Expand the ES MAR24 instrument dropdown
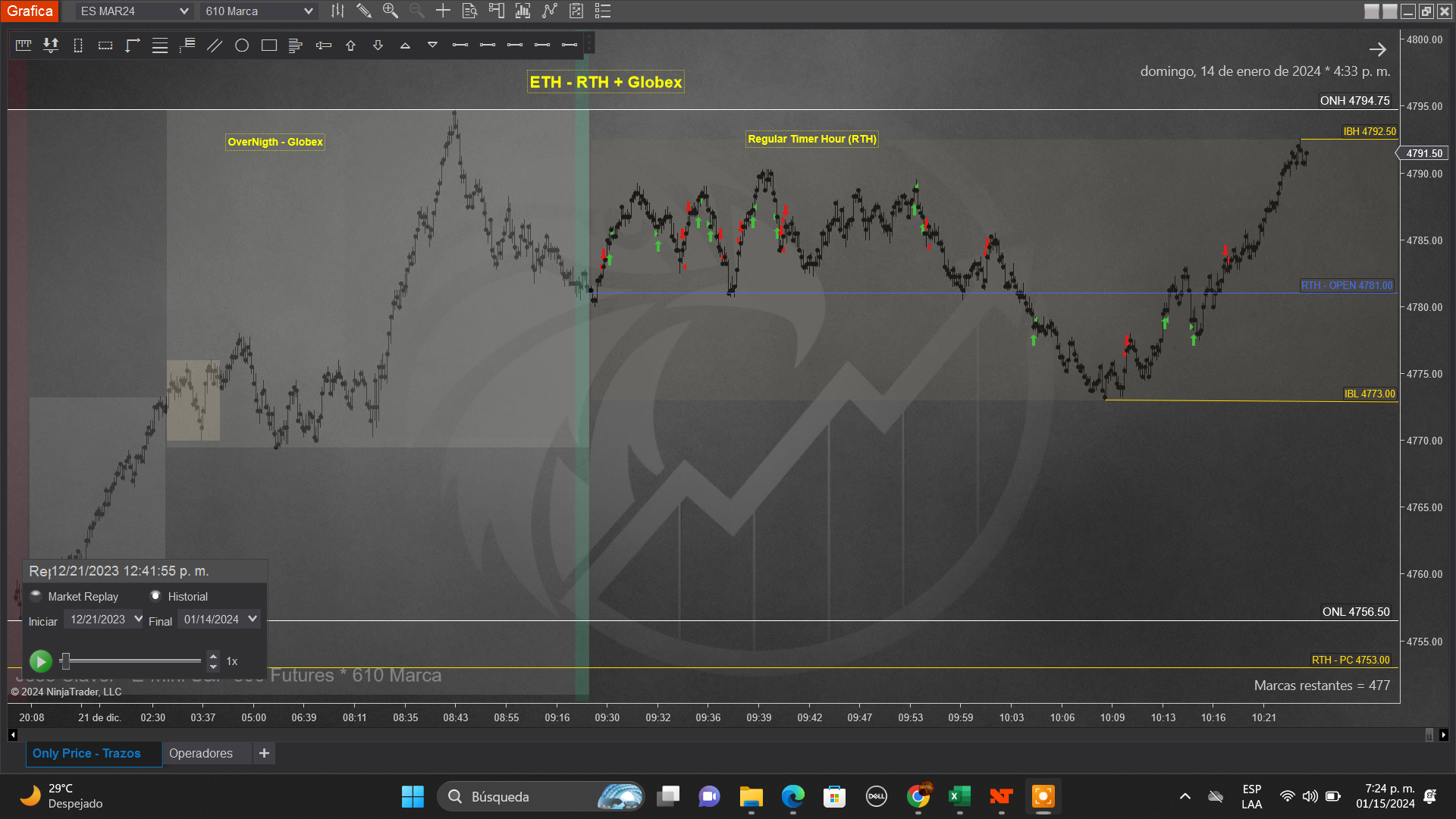 click(x=184, y=11)
